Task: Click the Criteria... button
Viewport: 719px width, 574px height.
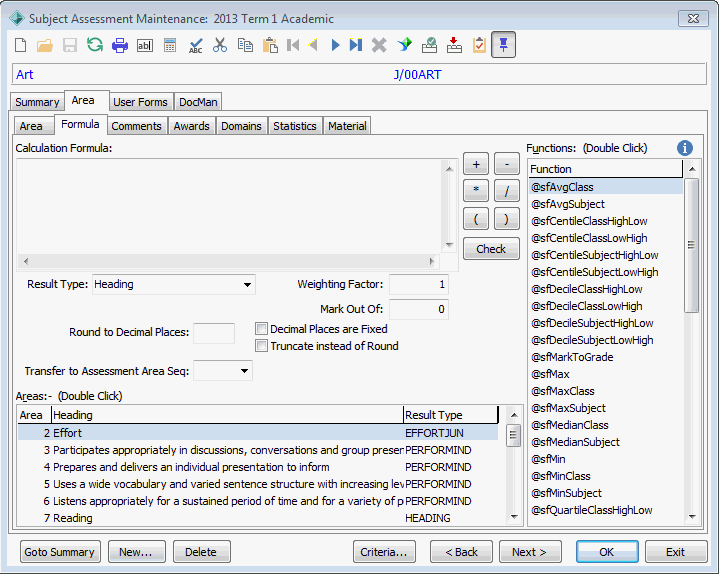Action: click(x=384, y=552)
